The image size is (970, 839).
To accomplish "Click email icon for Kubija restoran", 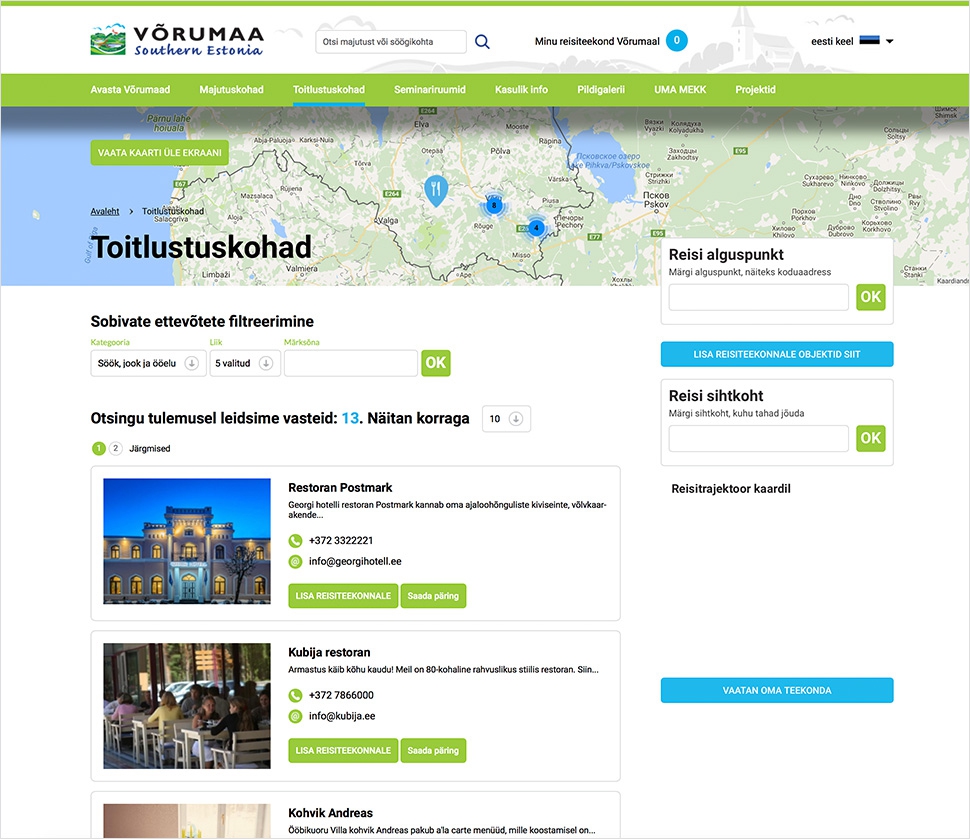I will click(x=295, y=716).
